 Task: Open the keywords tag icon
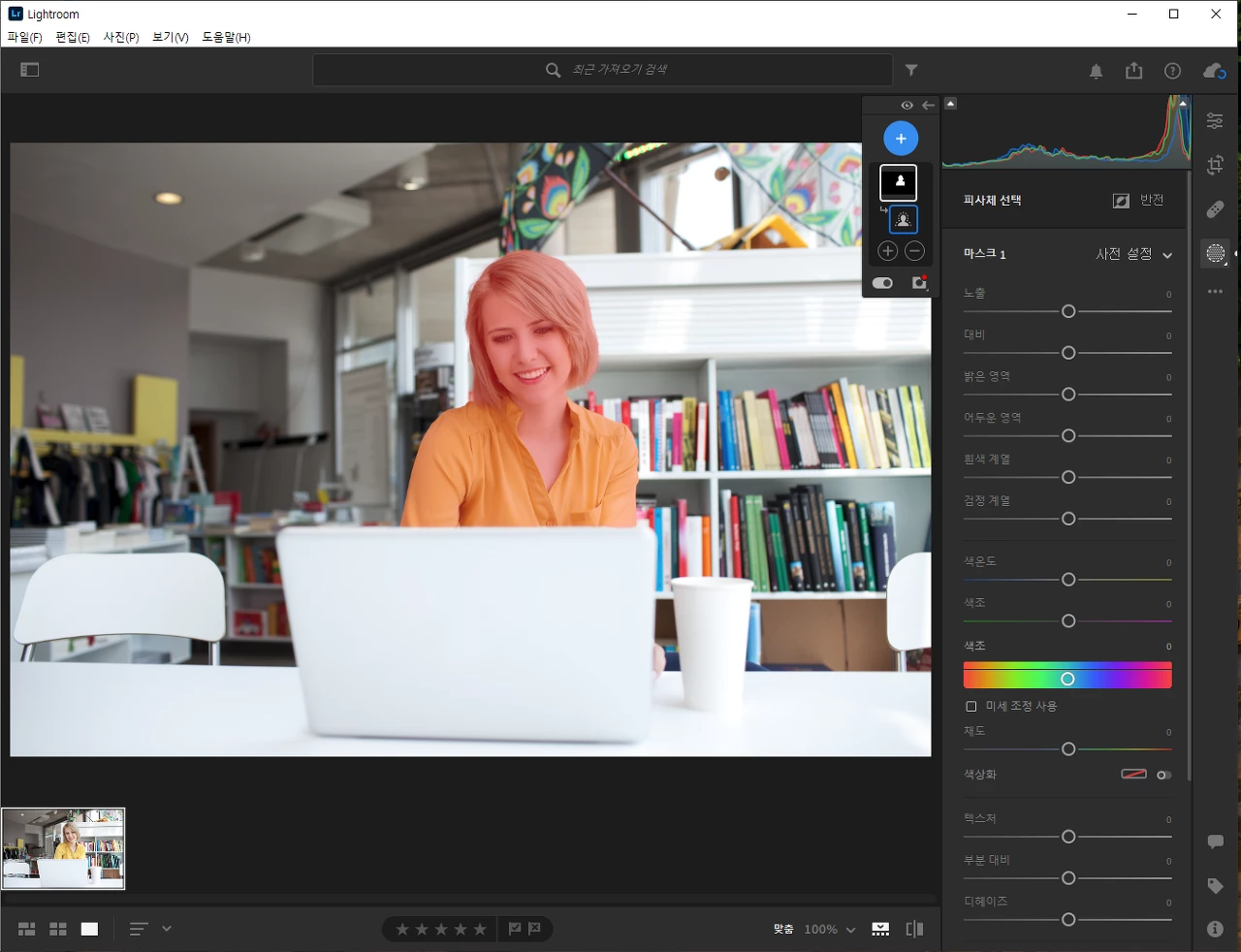(1215, 885)
